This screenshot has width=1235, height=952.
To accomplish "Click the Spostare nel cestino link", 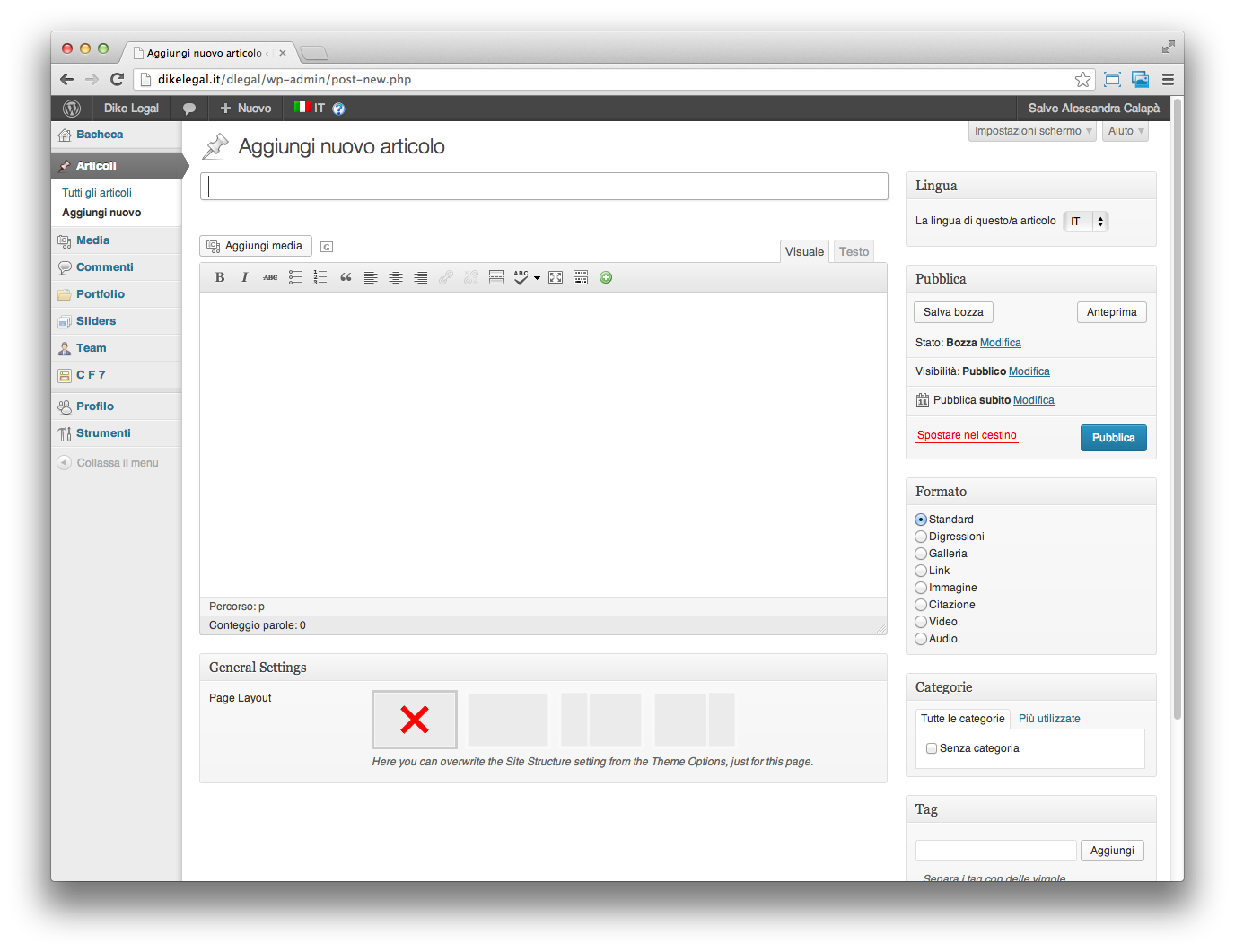I will tap(967, 435).
